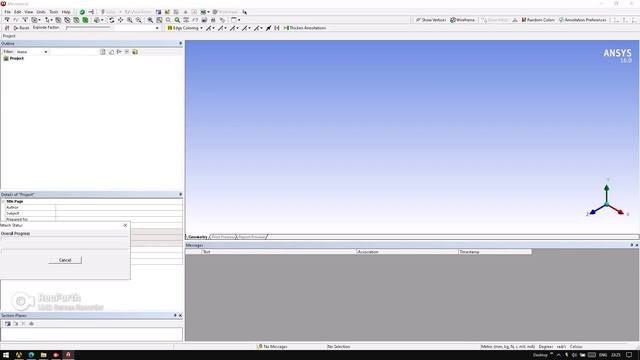This screenshot has height=360, width=640.
Task: Pin the Messages panel
Action: coord(631,245)
